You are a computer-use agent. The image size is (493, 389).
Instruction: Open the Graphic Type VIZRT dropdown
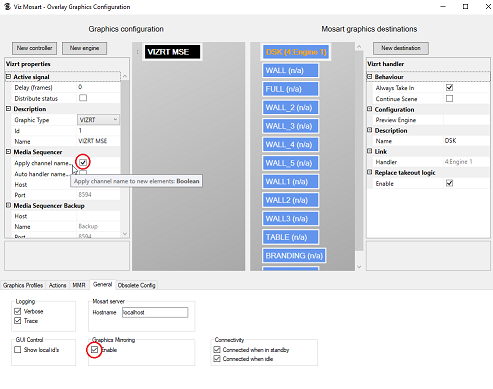click(x=98, y=120)
